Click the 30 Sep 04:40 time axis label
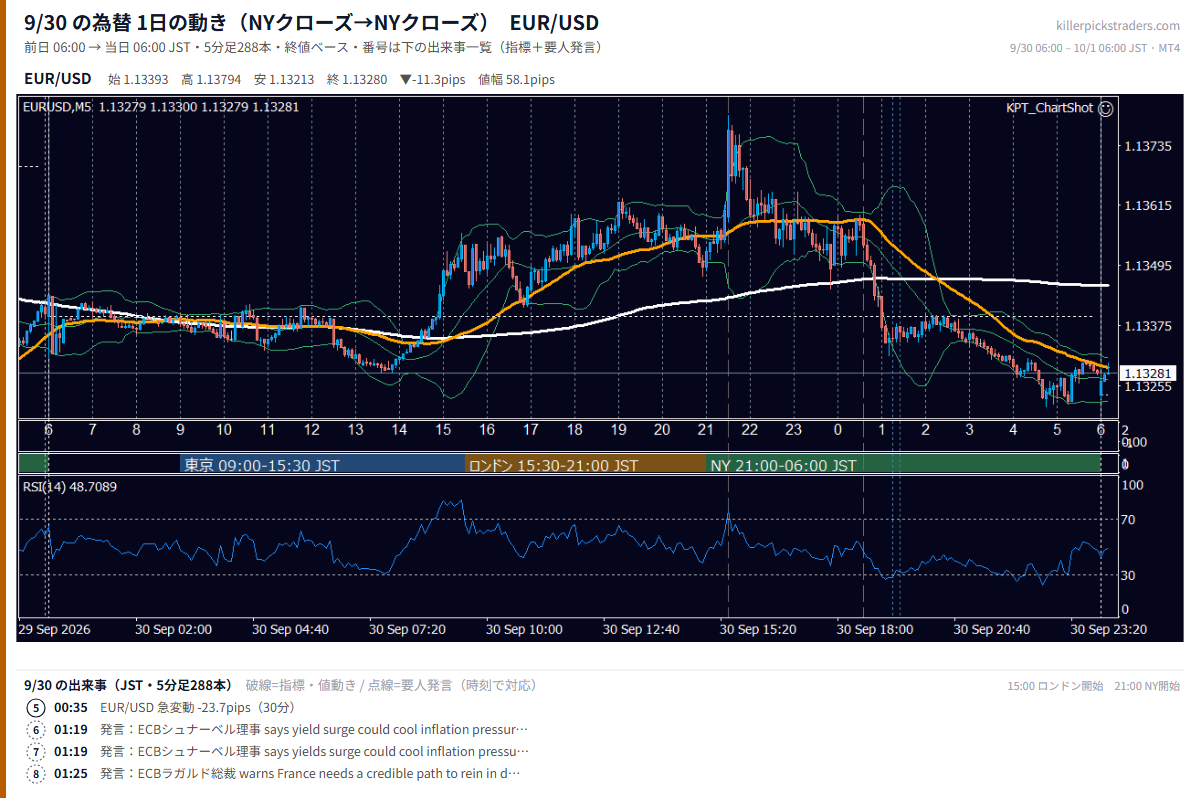The height and width of the screenshot is (798, 1200). [291, 630]
